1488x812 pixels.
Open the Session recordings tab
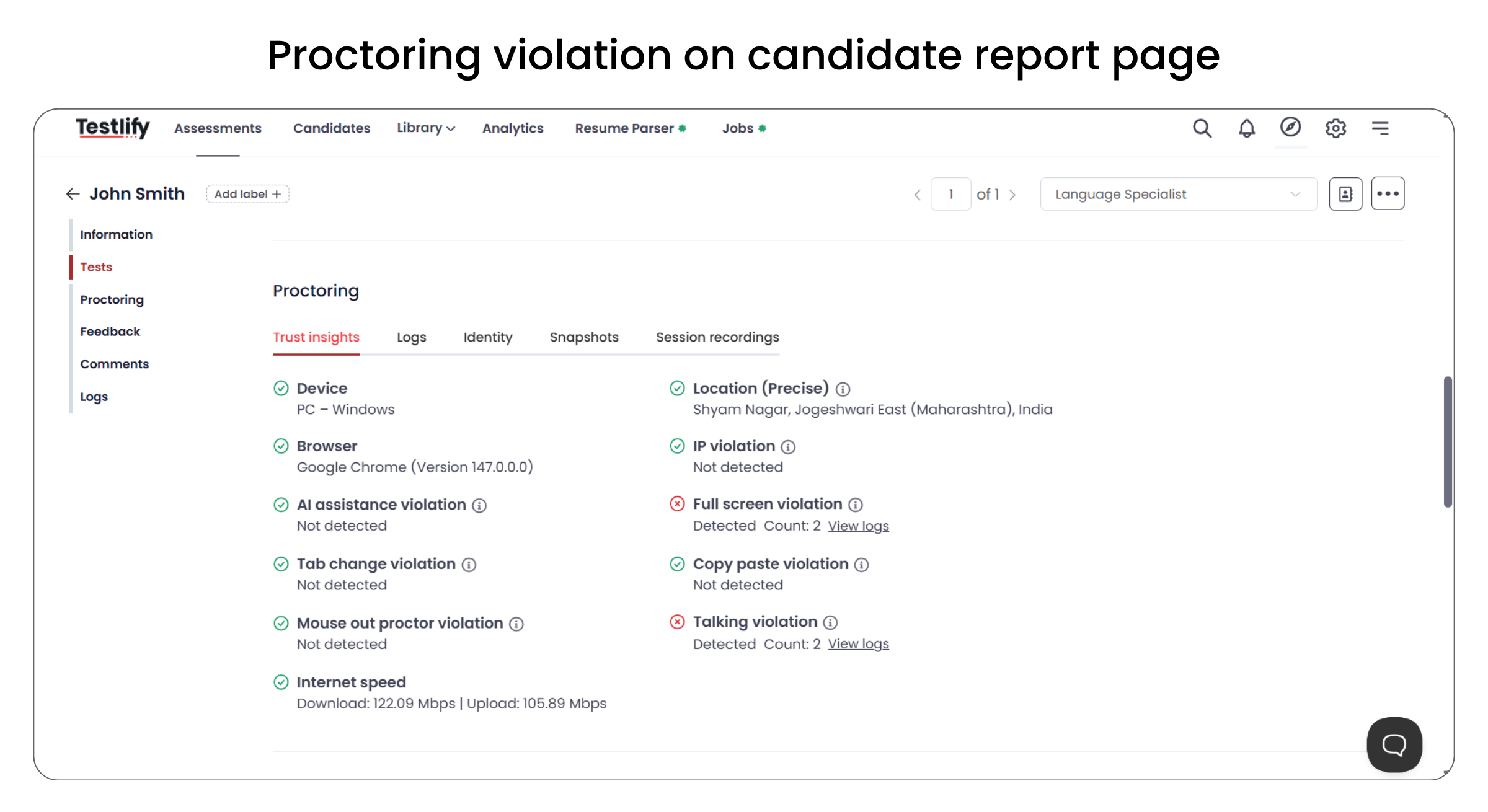click(x=717, y=337)
